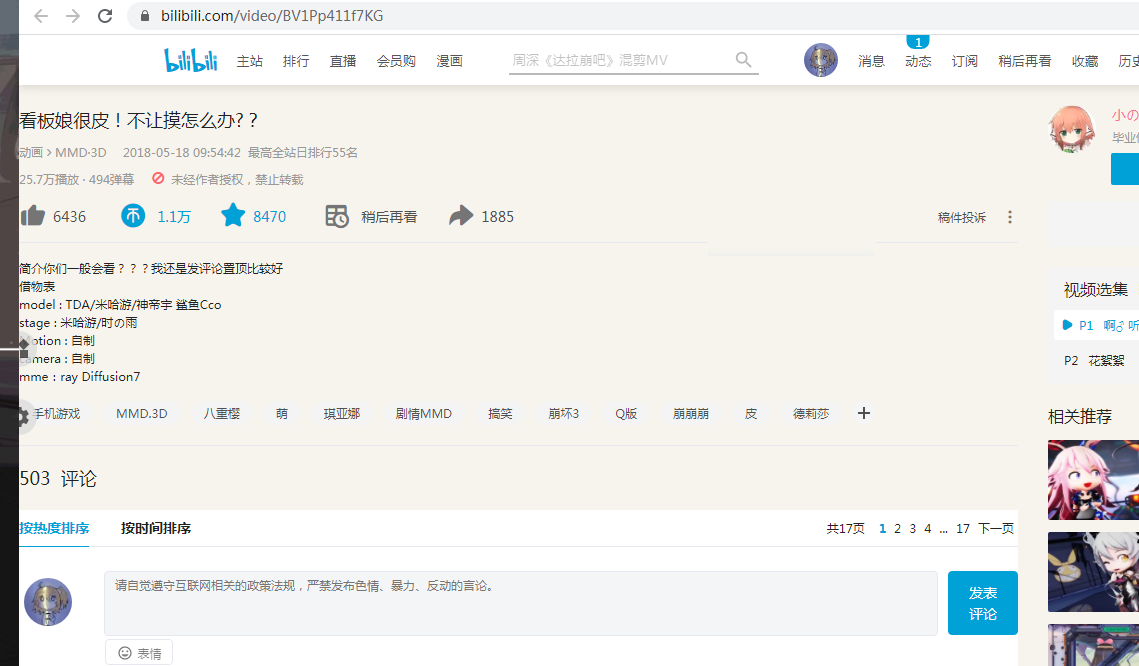The image size is (1139, 666).
Task: Go to comment page 2
Action: [x=898, y=527]
